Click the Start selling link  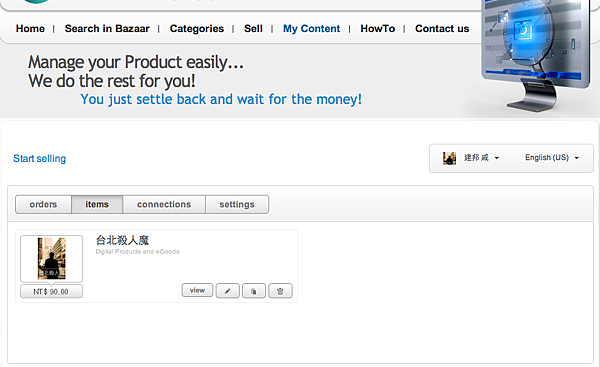click(x=40, y=158)
